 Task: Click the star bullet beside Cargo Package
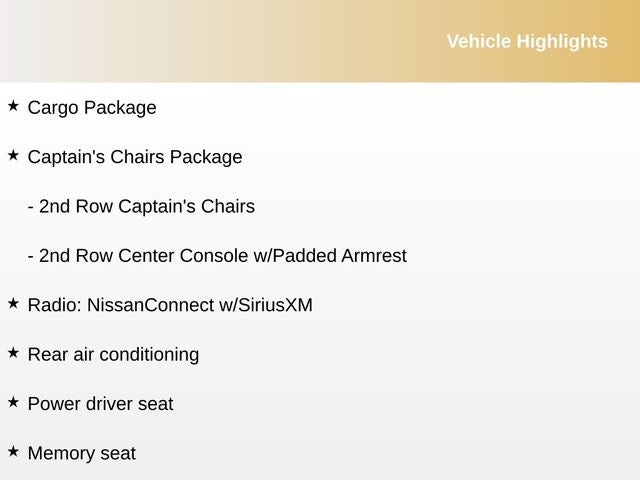point(13,105)
